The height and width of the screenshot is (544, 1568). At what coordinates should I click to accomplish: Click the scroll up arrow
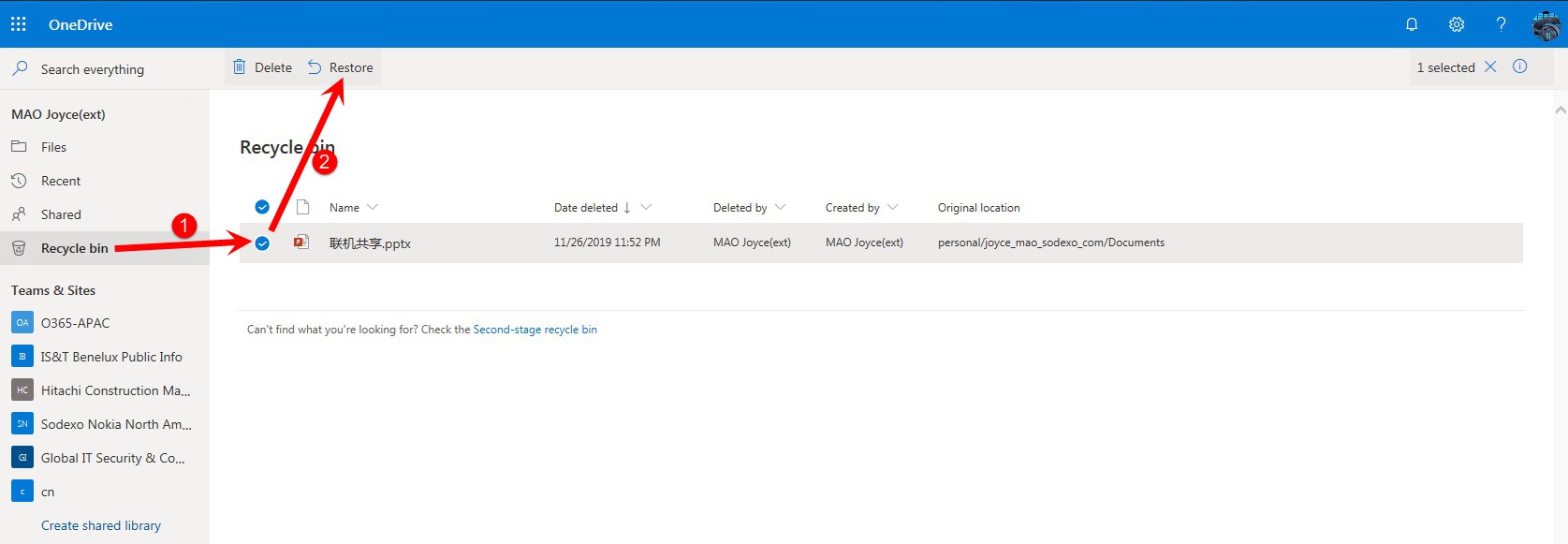[x=1560, y=110]
